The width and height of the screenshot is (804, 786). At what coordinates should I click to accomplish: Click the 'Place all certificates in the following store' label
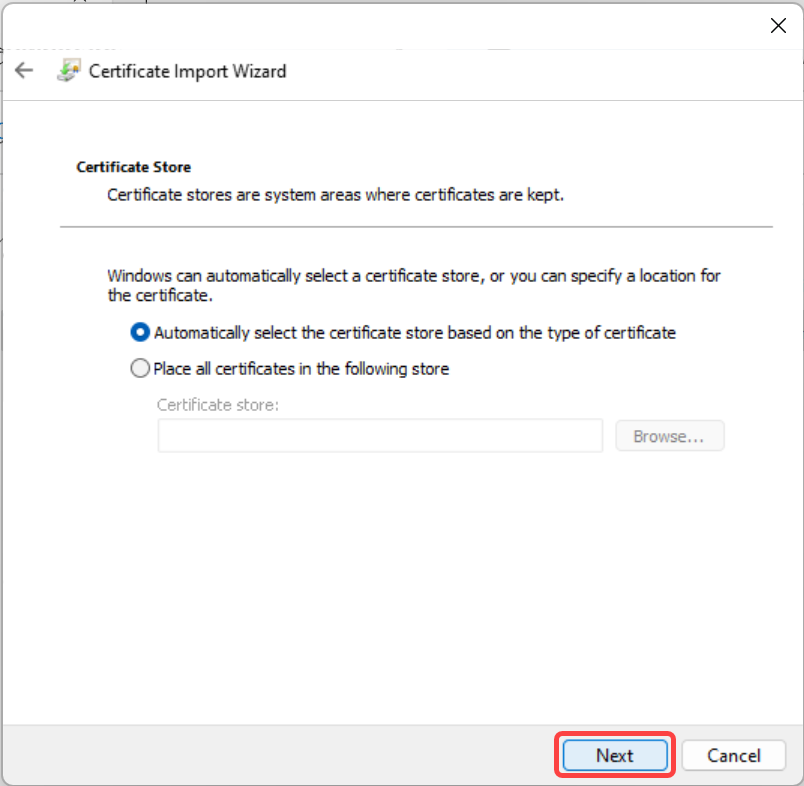click(302, 369)
